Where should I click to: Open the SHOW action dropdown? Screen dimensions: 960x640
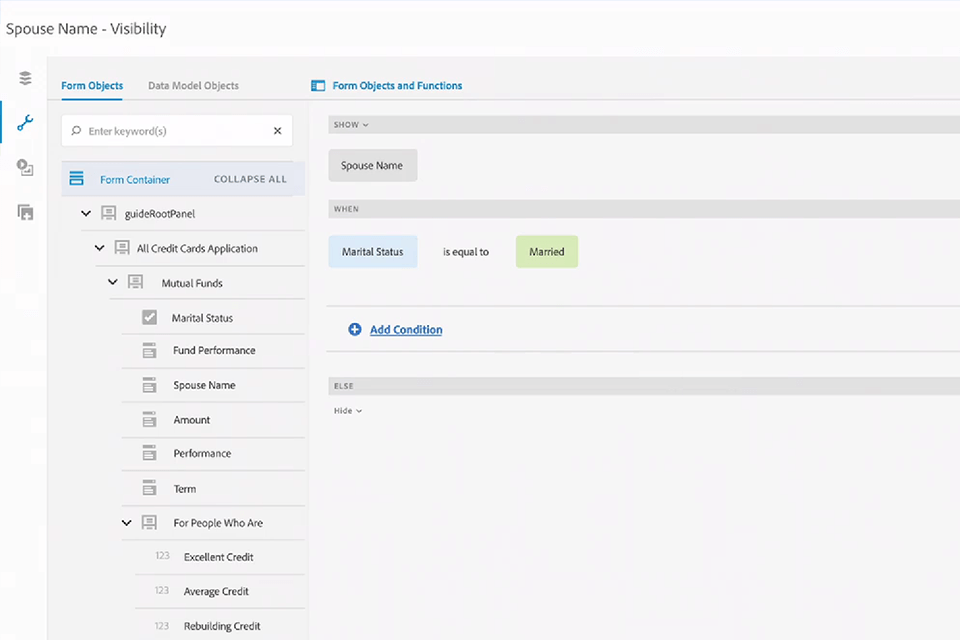[351, 124]
